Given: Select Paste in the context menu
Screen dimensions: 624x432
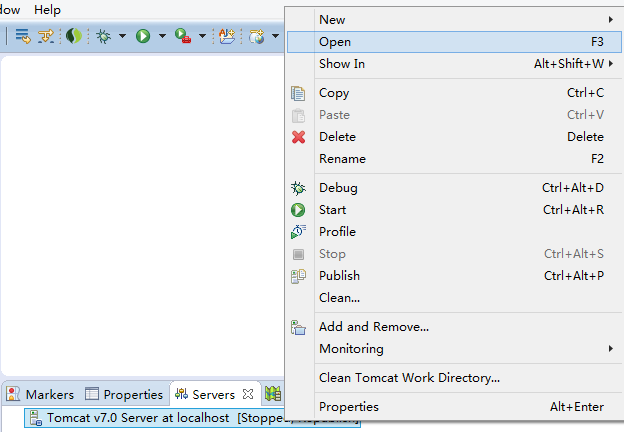Looking at the screenshot, I should pos(454,115).
